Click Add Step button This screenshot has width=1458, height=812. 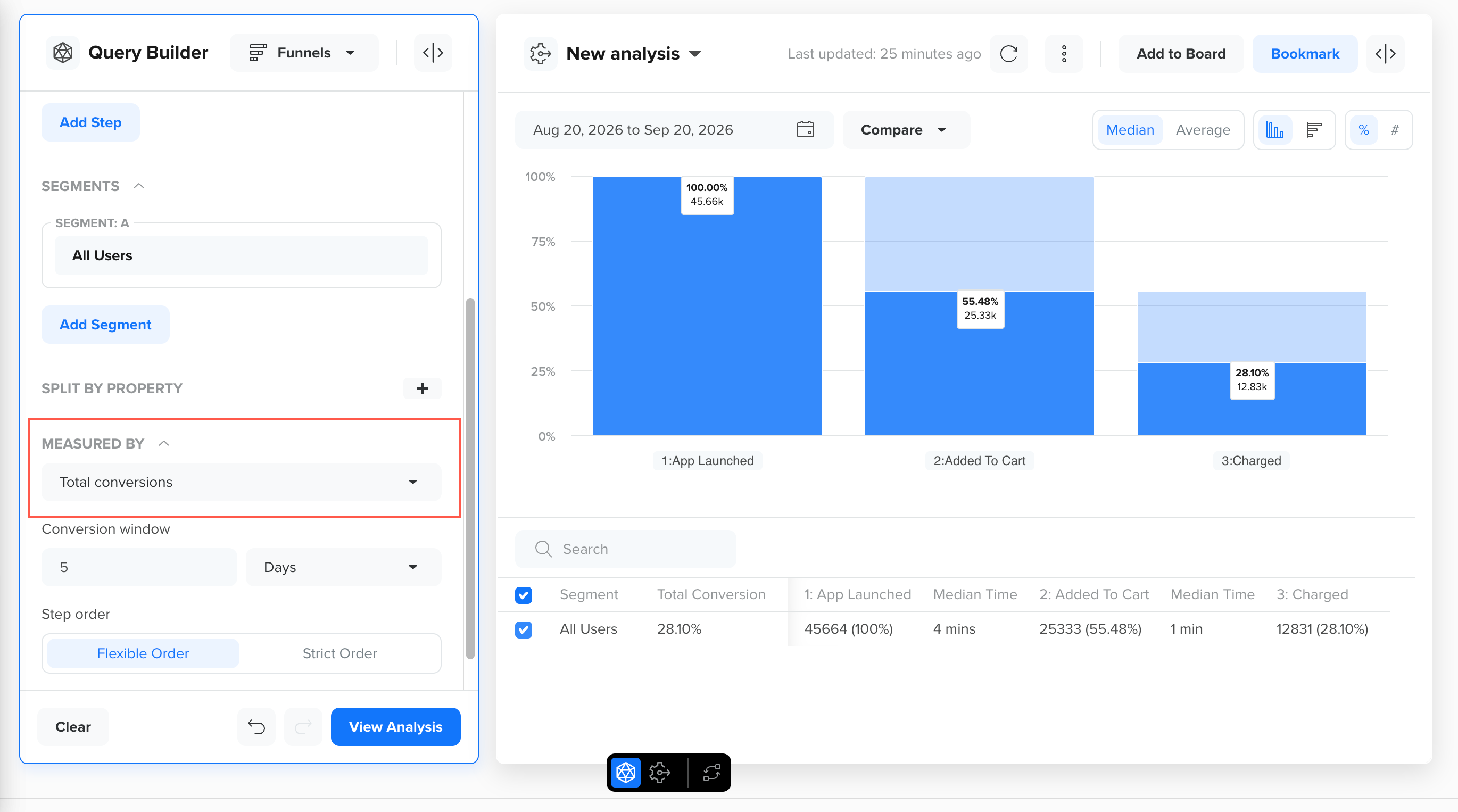coord(90,122)
